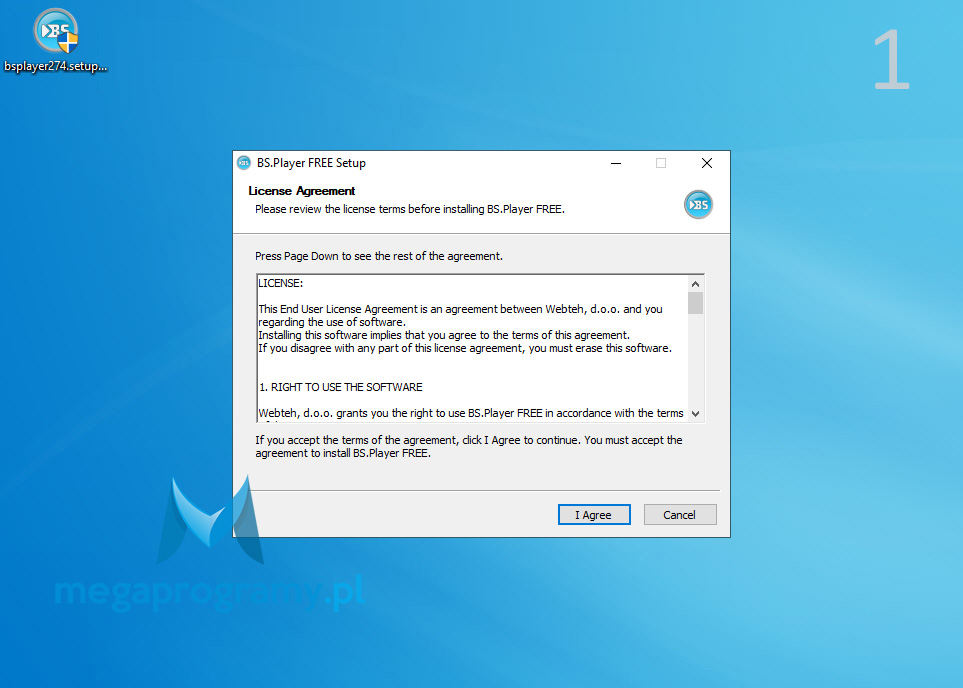Minimize the BS.Player FREE Setup window
963x688 pixels.
pyautogui.click(x=616, y=163)
